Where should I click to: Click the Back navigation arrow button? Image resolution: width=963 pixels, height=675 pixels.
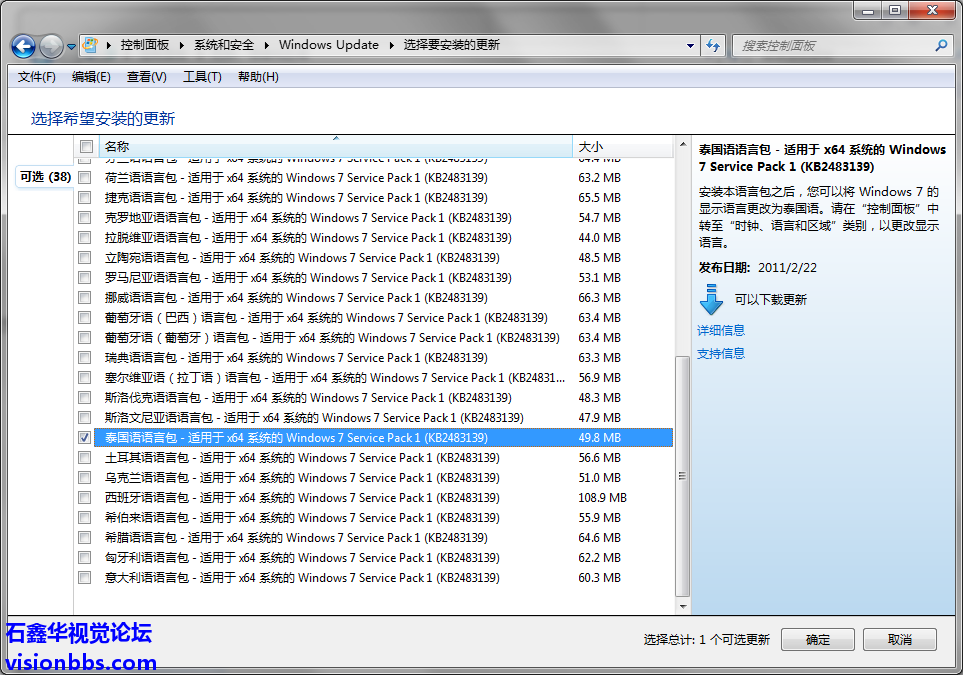pyautogui.click(x=24, y=46)
